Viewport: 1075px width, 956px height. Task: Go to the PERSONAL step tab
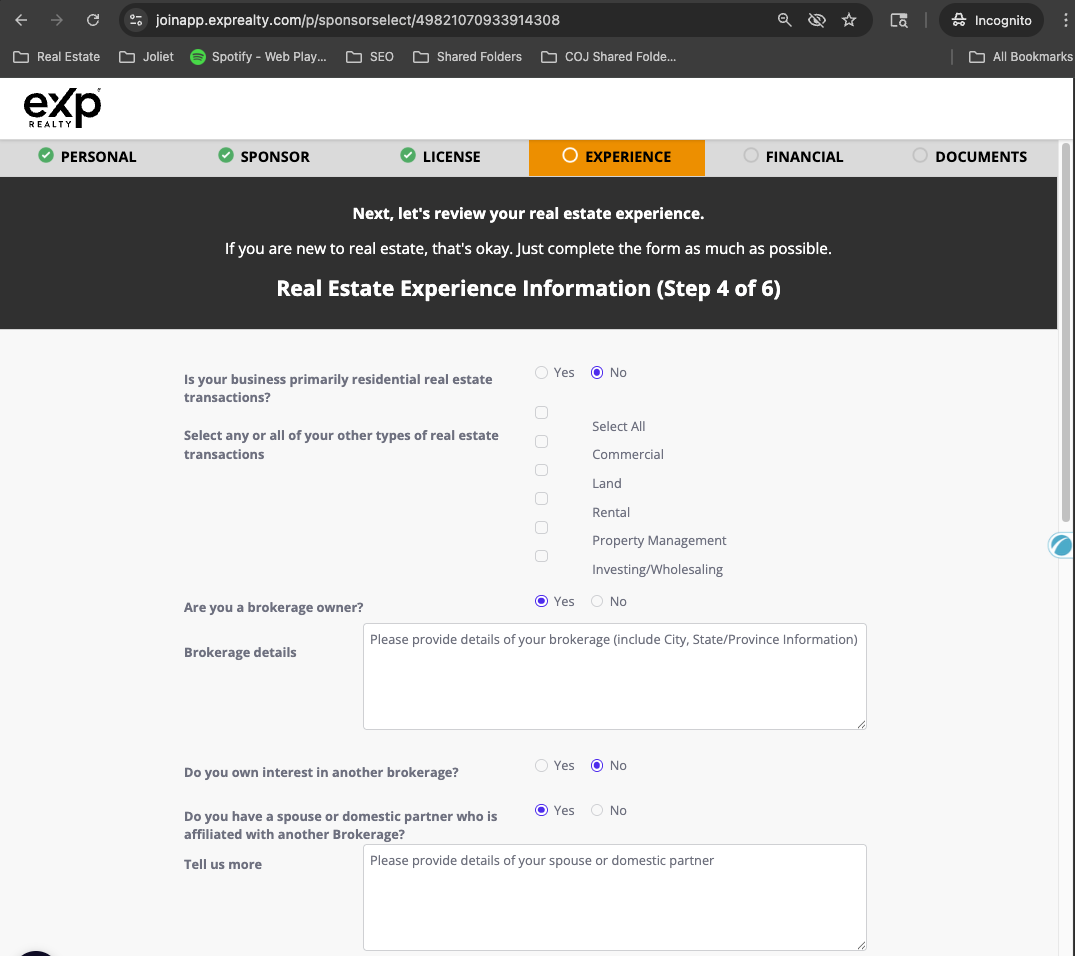pos(87,156)
